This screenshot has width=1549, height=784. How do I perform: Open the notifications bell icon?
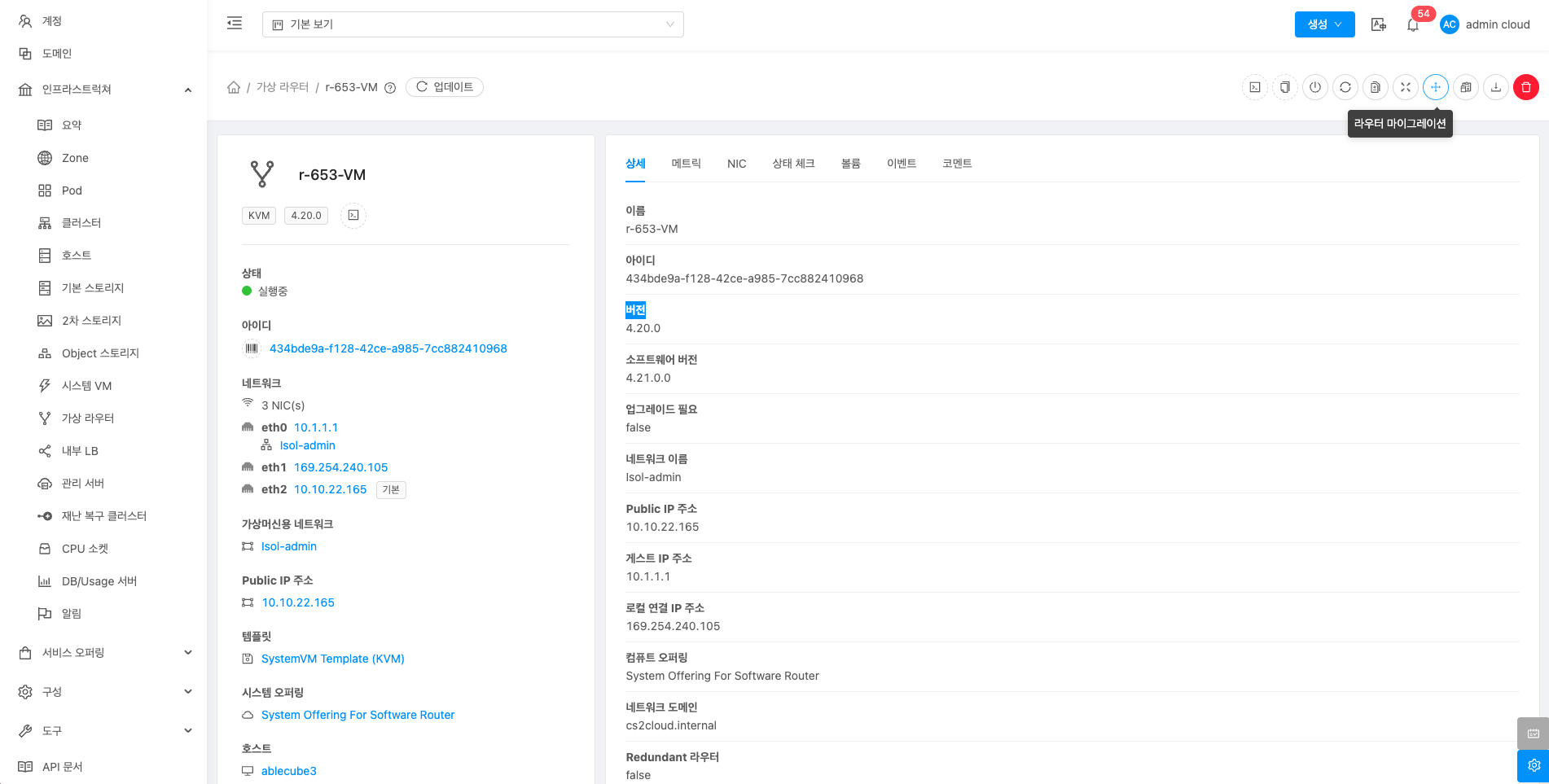pyautogui.click(x=1412, y=25)
